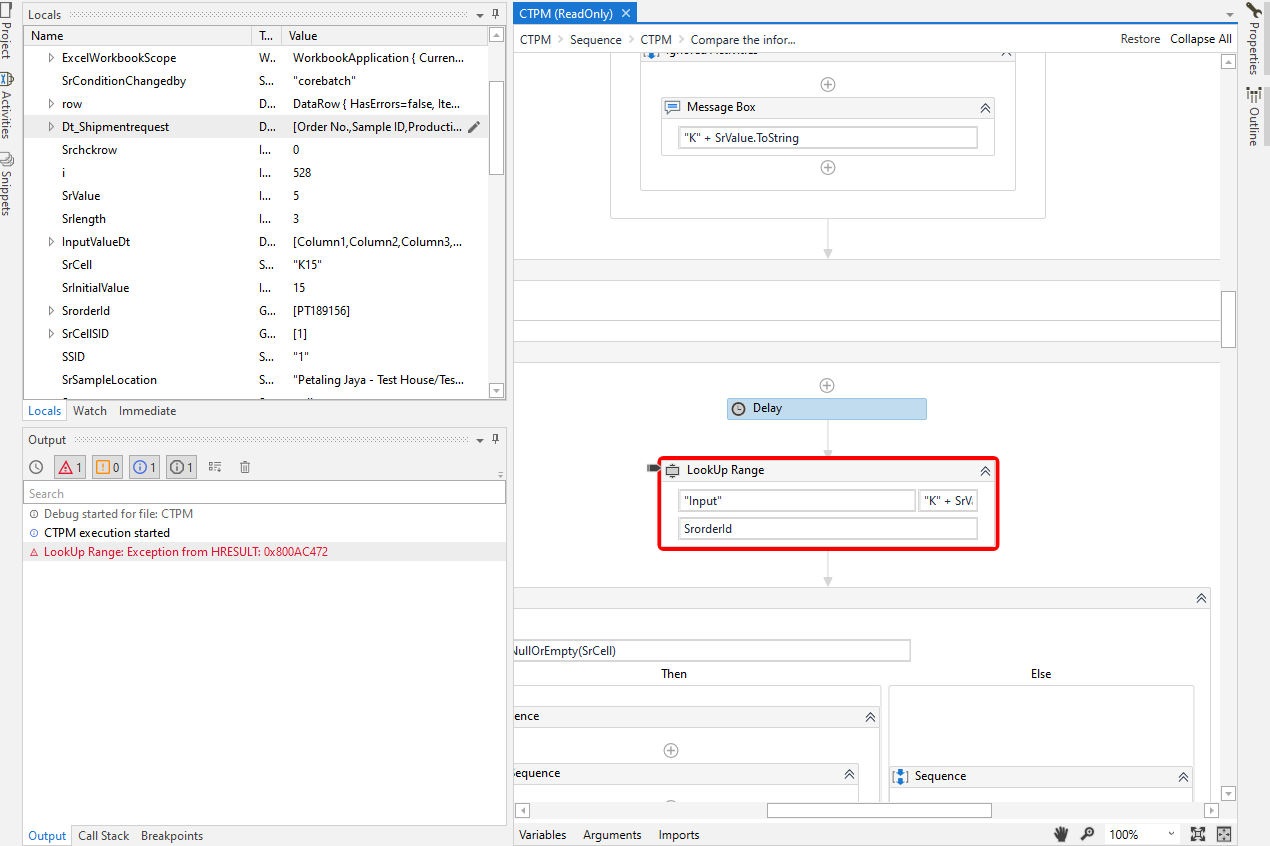The width and height of the screenshot is (1270, 846).
Task: Toggle the warnings filter in the Output panel
Action: click(104, 466)
